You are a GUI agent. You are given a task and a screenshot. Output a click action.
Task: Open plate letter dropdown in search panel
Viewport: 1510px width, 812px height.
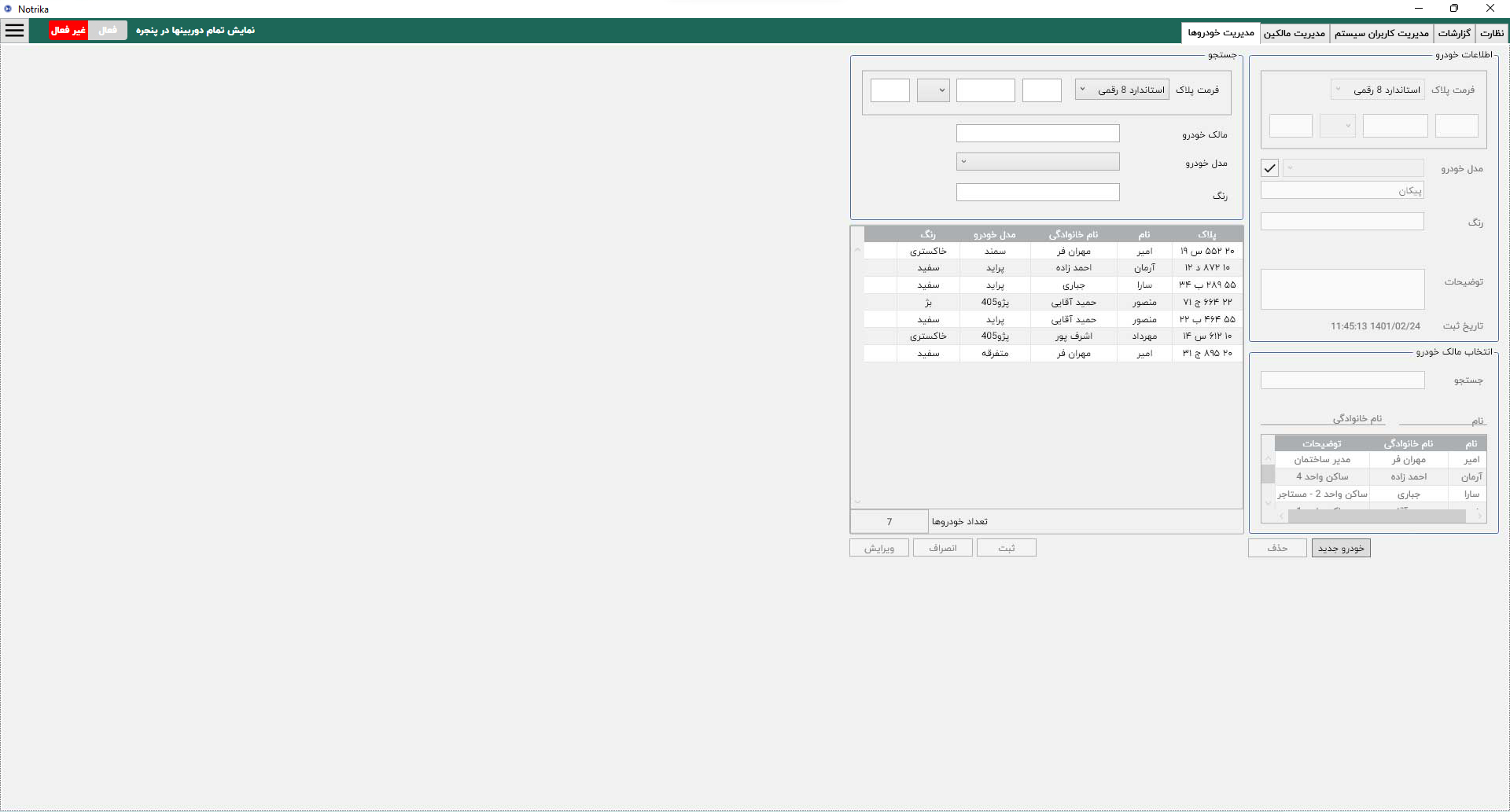pos(933,90)
